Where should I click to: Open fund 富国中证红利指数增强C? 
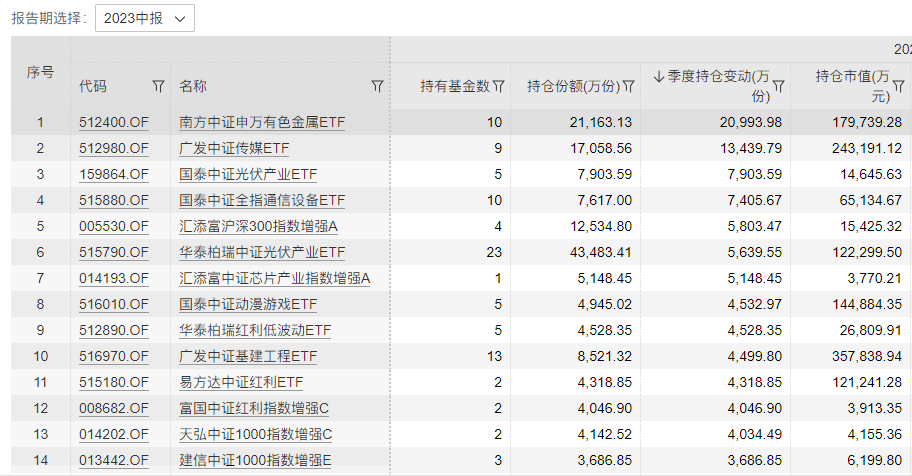(x=254, y=408)
